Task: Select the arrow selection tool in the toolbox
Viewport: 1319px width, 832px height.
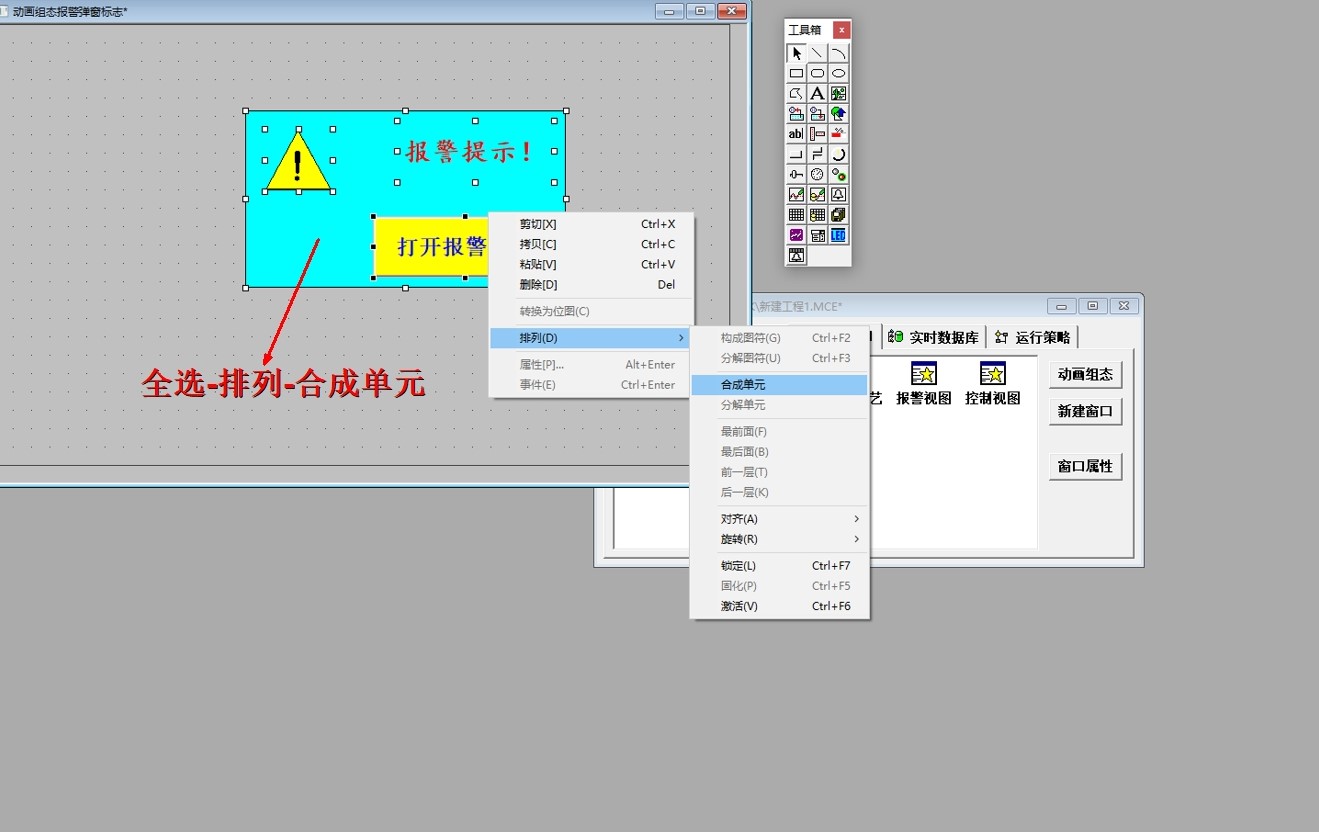Action: click(x=796, y=52)
